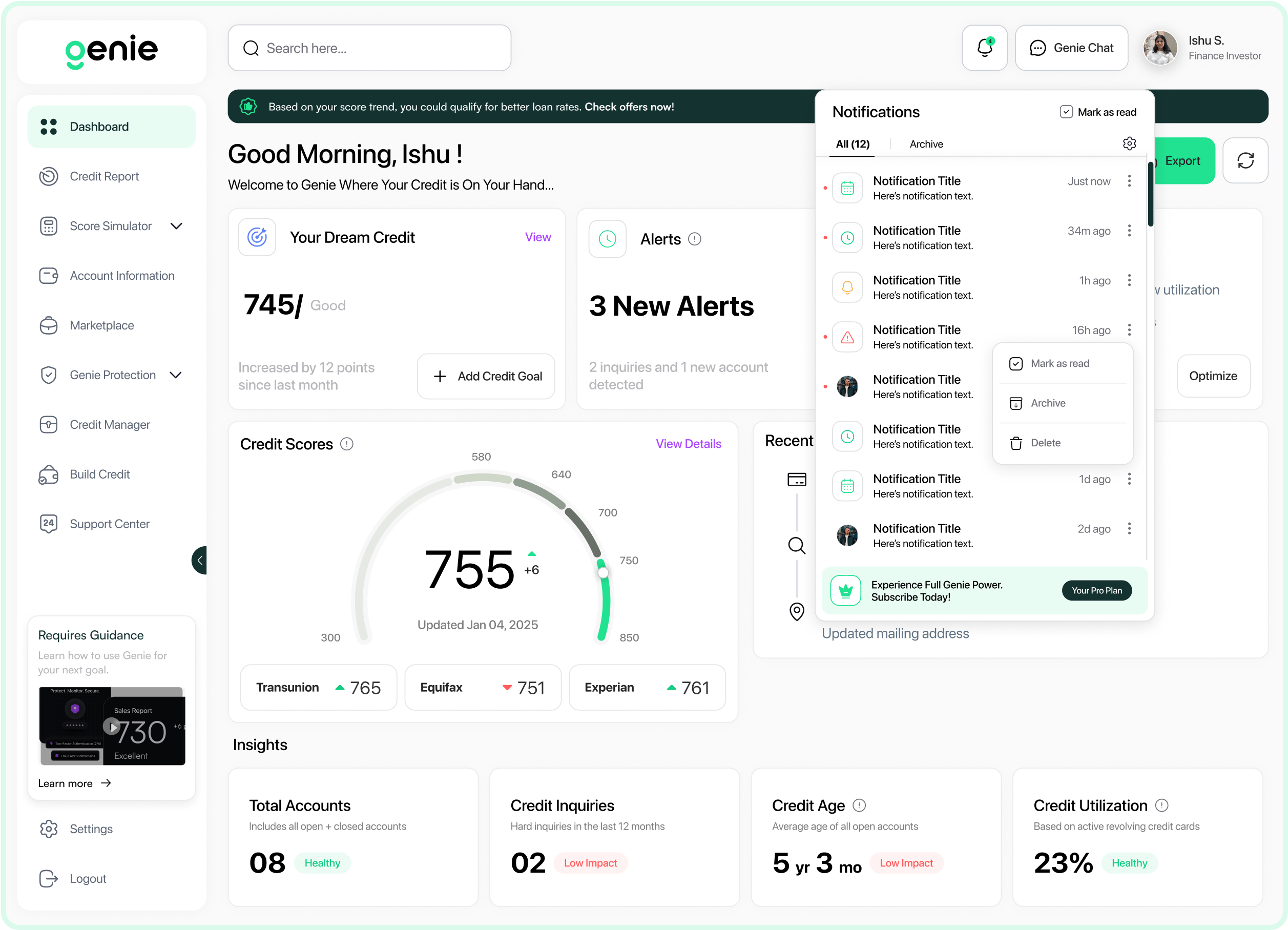The width and height of the screenshot is (1288, 930).
Task: Click the Credit Utilization info icon
Action: click(1162, 805)
